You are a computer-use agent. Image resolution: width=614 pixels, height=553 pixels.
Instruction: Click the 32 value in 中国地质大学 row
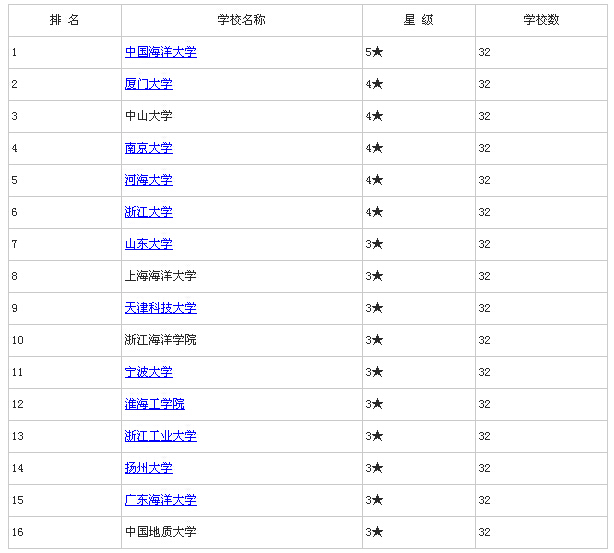[x=484, y=532]
